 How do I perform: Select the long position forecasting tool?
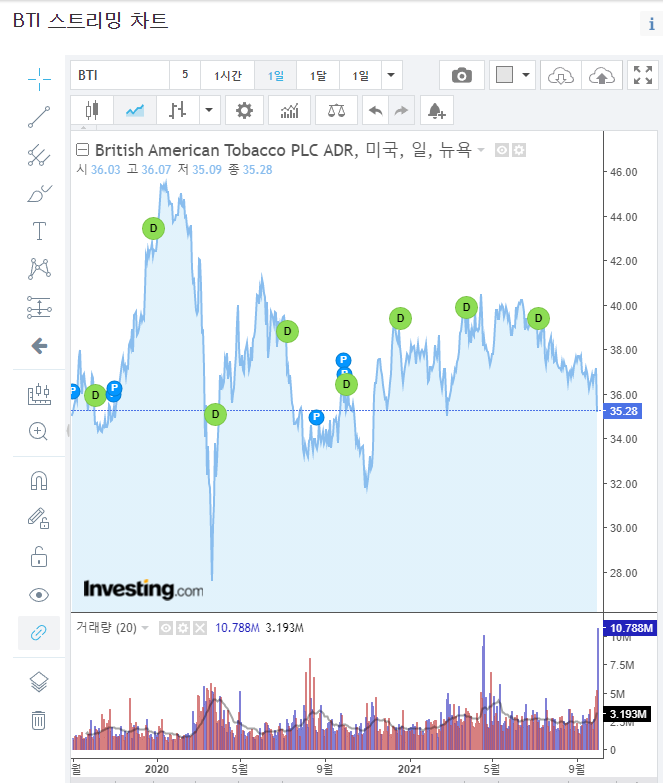point(39,307)
